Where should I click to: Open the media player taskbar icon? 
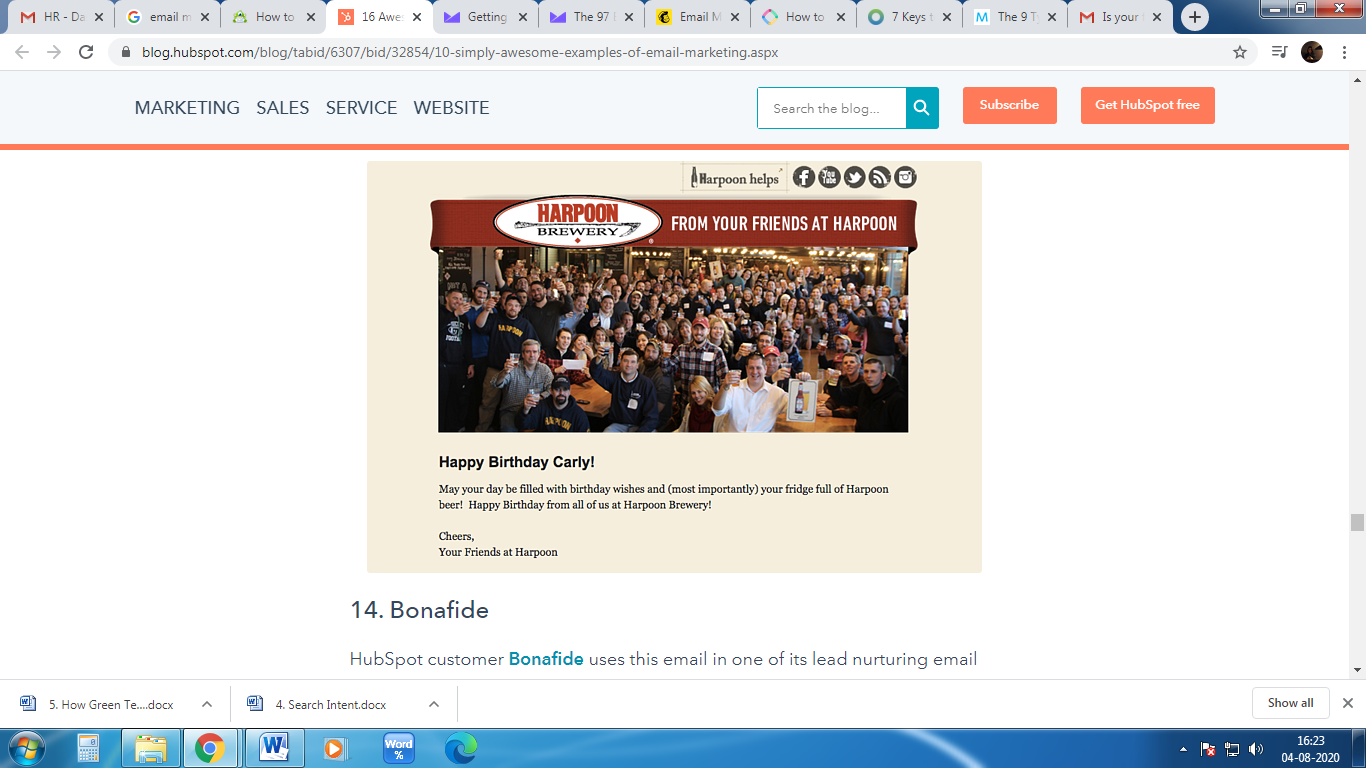[x=335, y=748]
